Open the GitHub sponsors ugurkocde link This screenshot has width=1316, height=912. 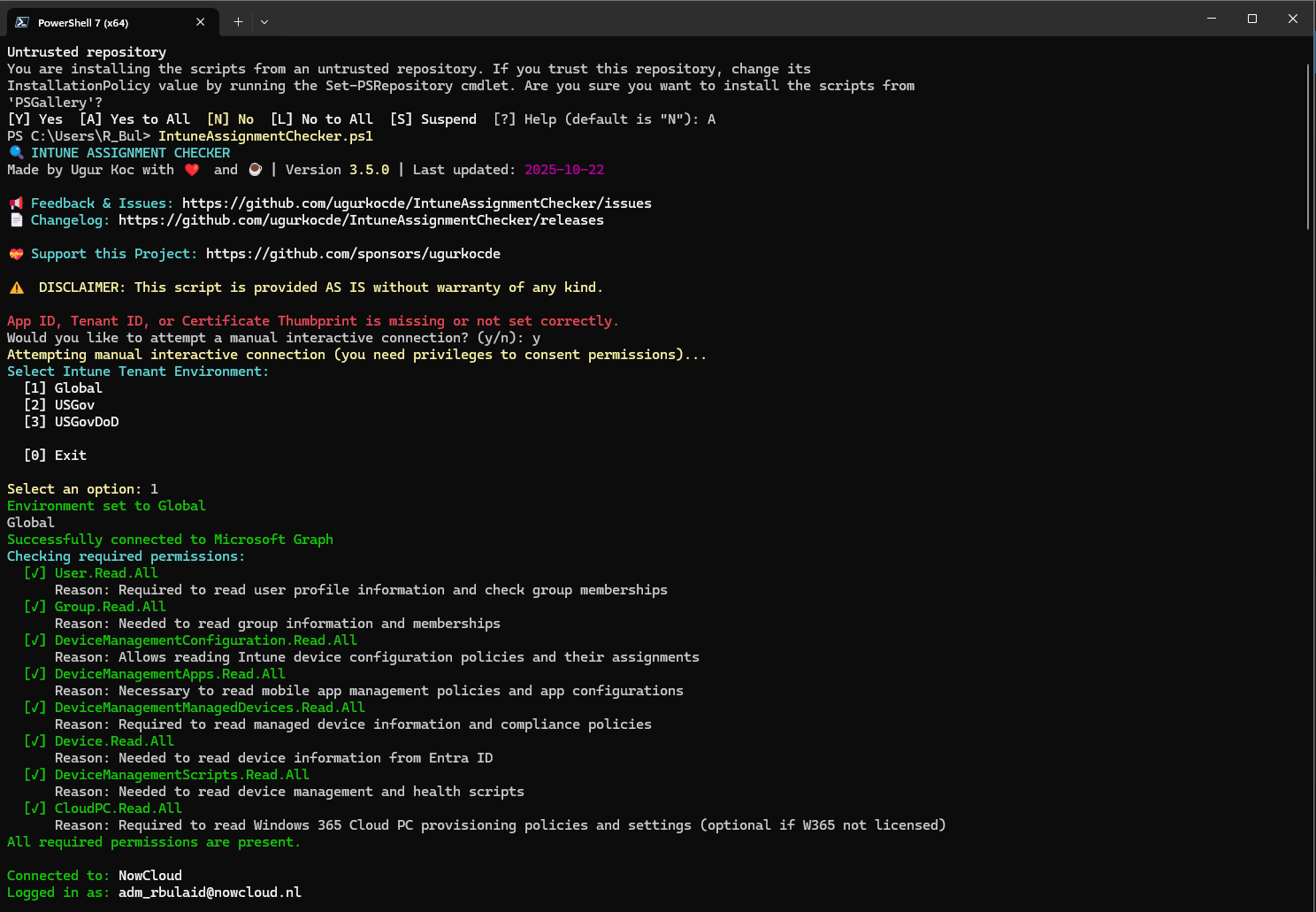[x=353, y=254]
